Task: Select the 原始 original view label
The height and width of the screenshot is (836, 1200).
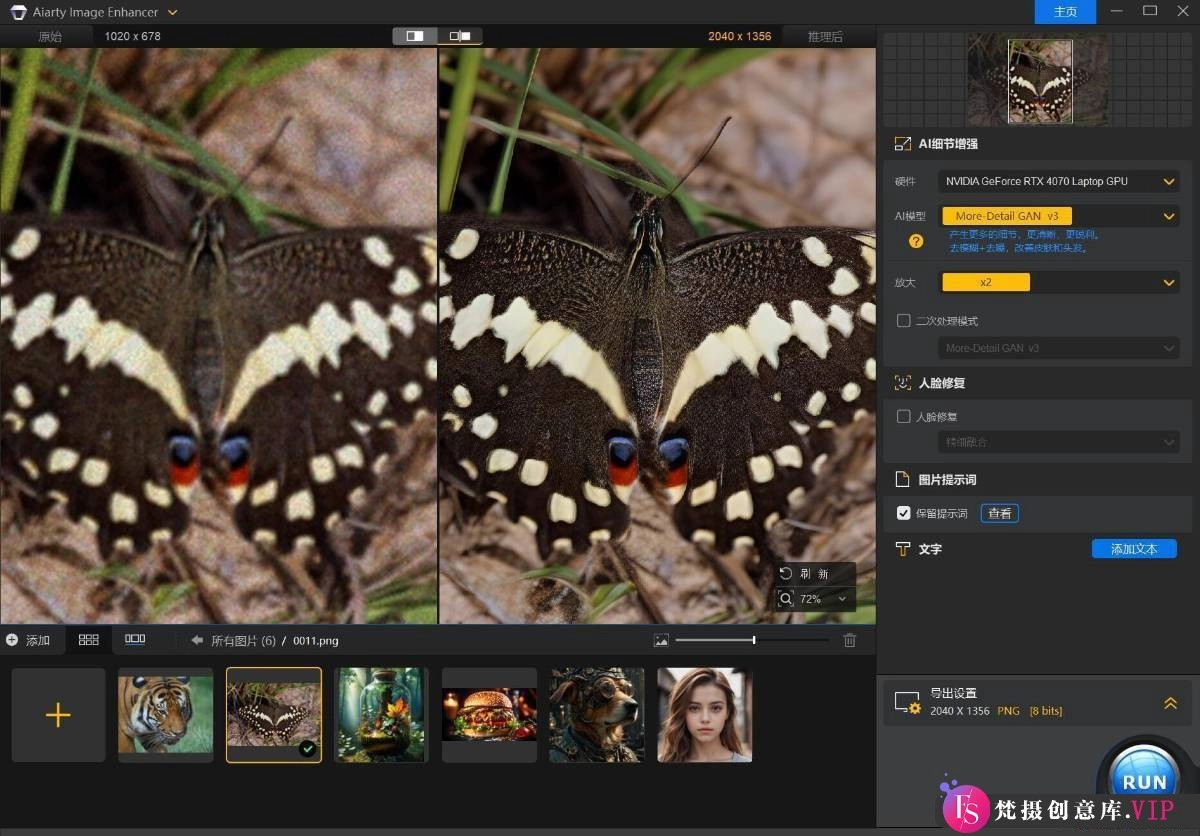Action: (x=50, y=36)
